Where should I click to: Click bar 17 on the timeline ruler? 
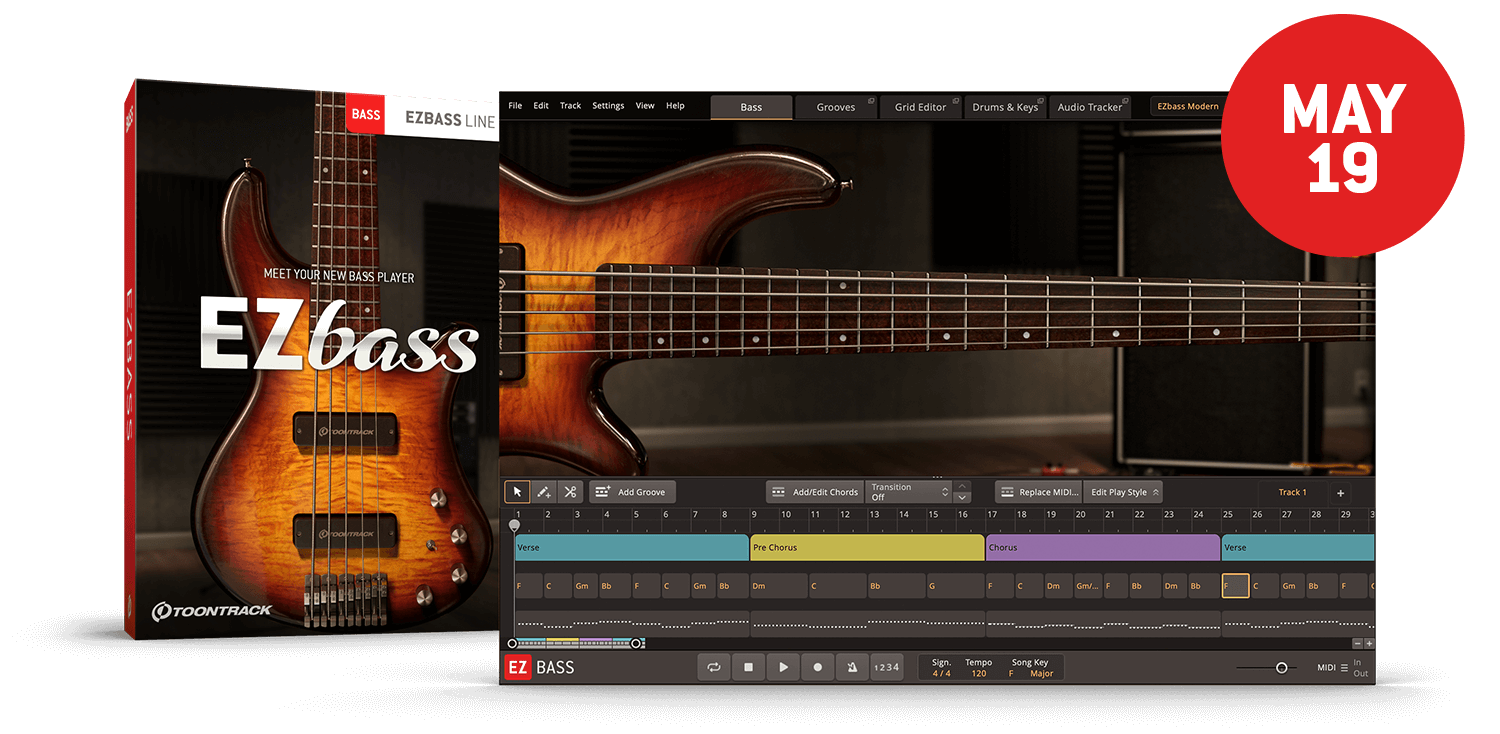coord(992,514)
